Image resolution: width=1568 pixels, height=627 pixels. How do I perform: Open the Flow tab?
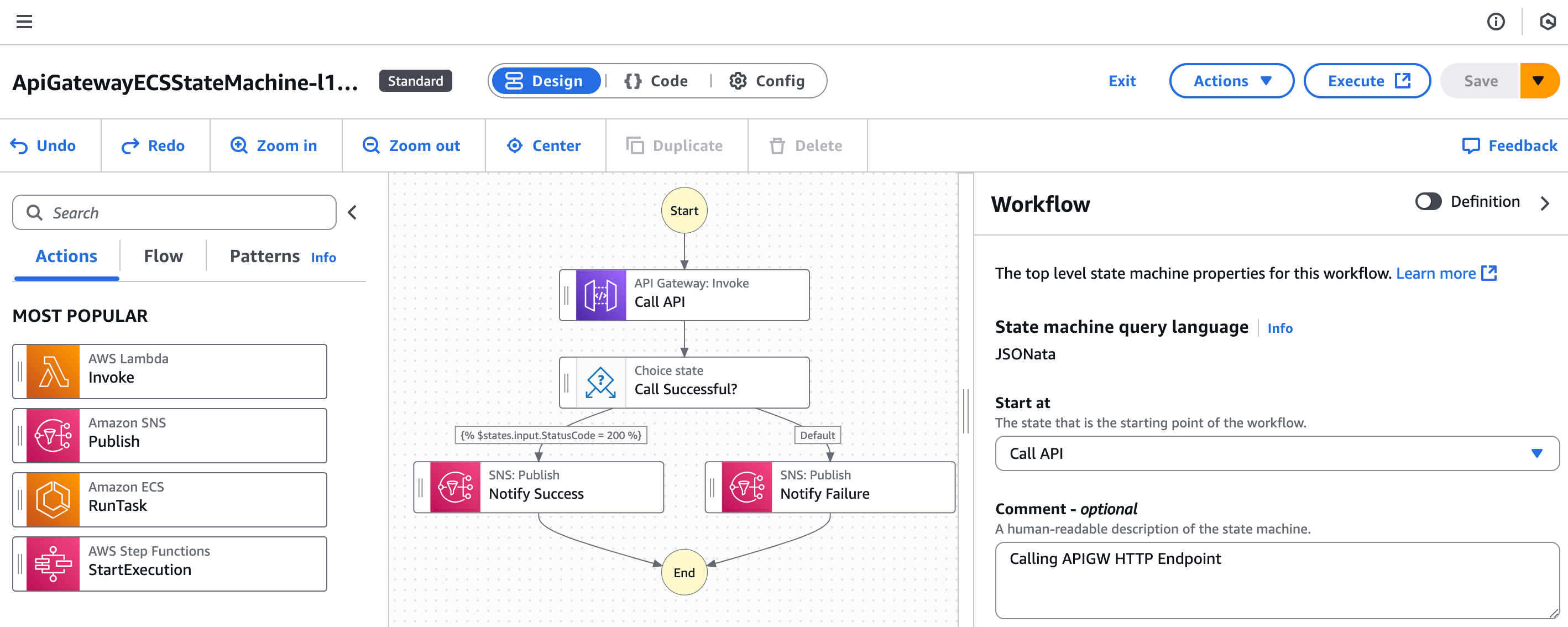(x=163, y=257)
